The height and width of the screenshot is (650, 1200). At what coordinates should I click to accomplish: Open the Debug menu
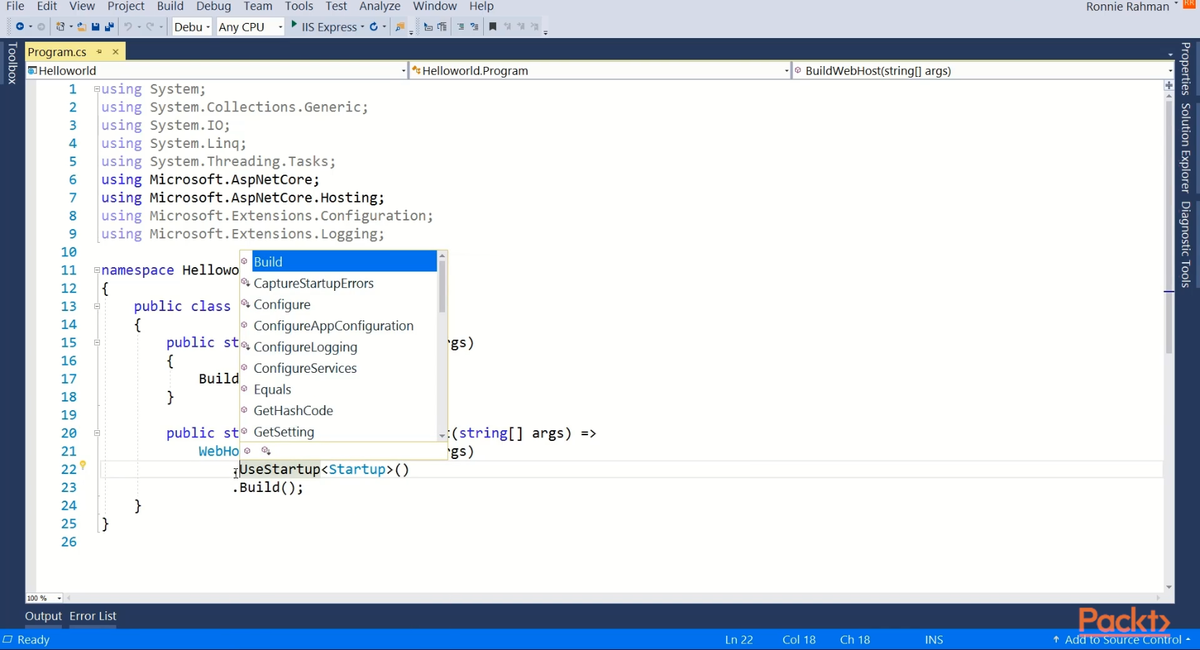pyautogui.click(x=213, y=6)
